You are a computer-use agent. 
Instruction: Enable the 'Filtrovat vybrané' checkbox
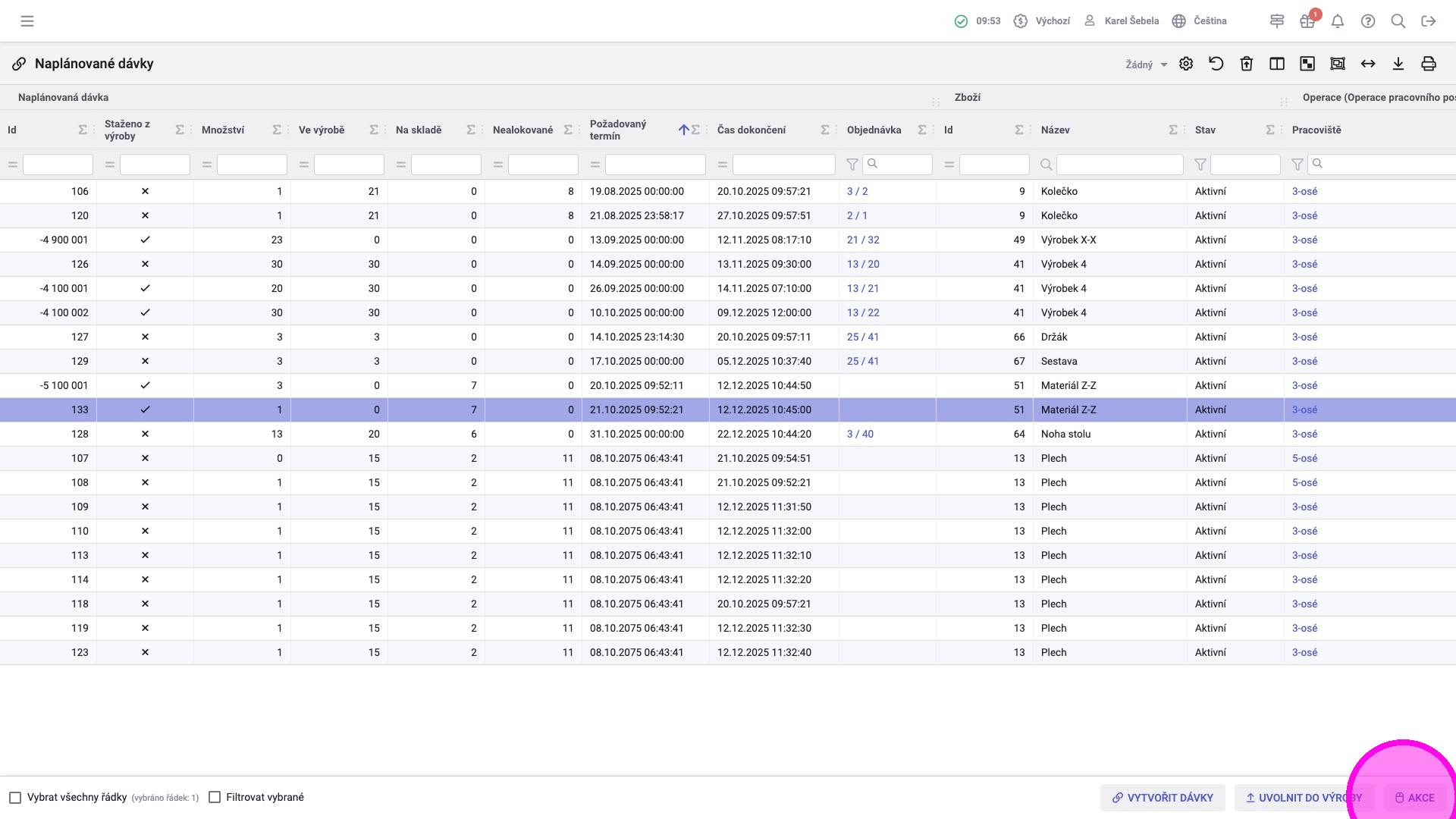(x=215, y=798)
